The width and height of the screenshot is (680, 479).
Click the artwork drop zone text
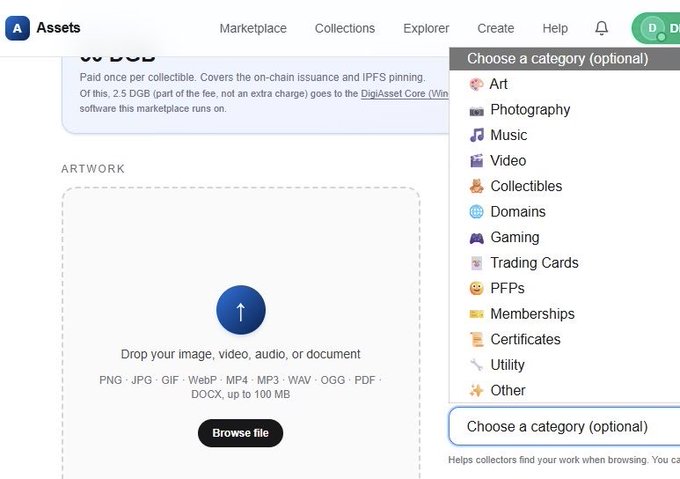tap(241, 354)
